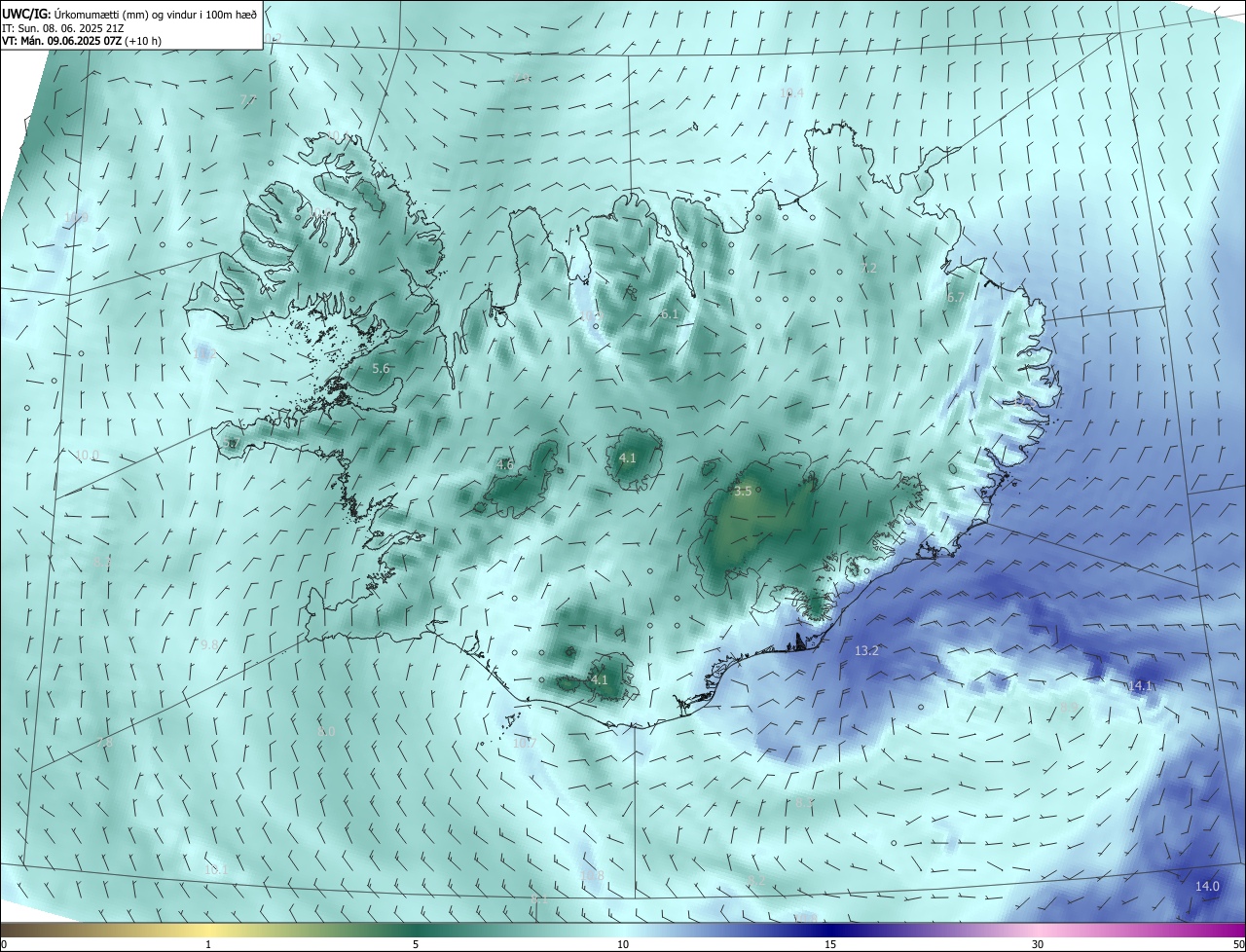Click the 4.6 value label
The width and height of the screenshot is (1246, 952).
click(504, 464)
